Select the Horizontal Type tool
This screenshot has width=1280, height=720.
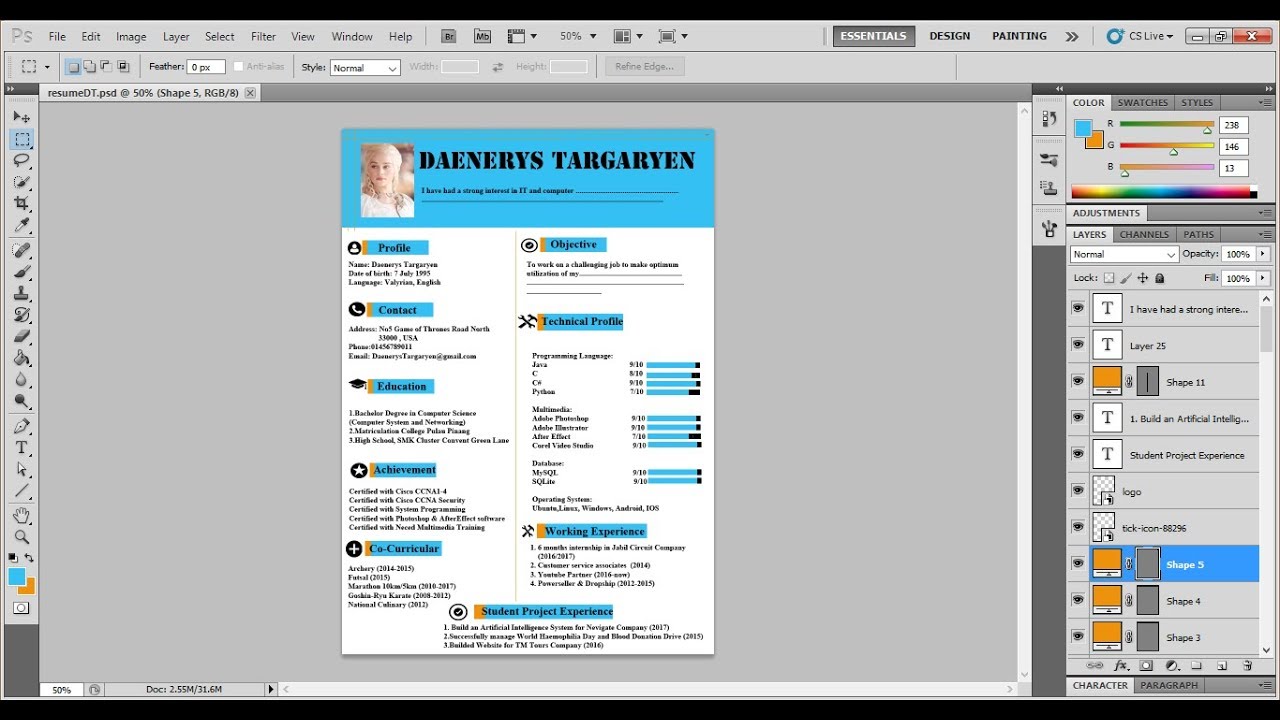20,448
